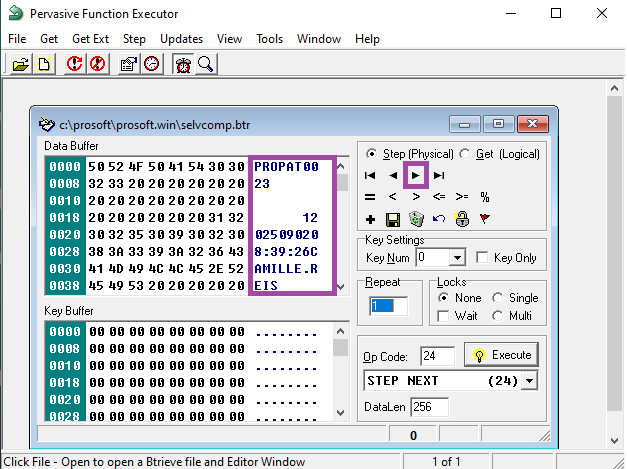Click the PROPAT00 text in Data Buffer
The height and width of the screenshot is (469, 627).
coord(286,166)
